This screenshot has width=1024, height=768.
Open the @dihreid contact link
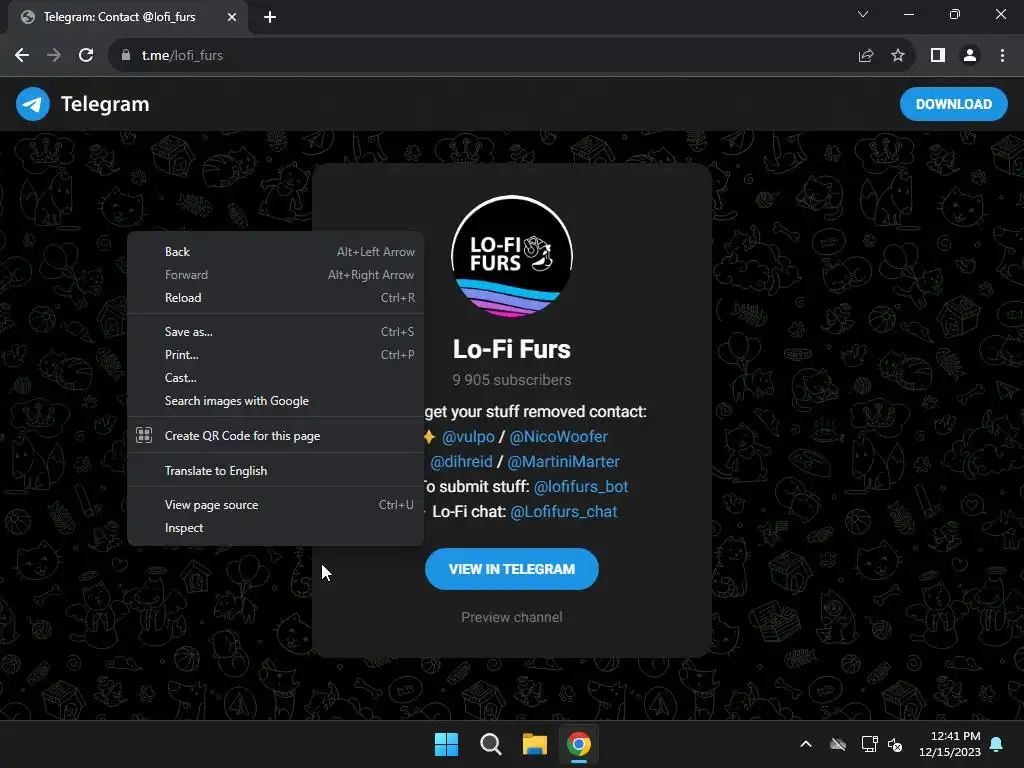tap(461, 462)
